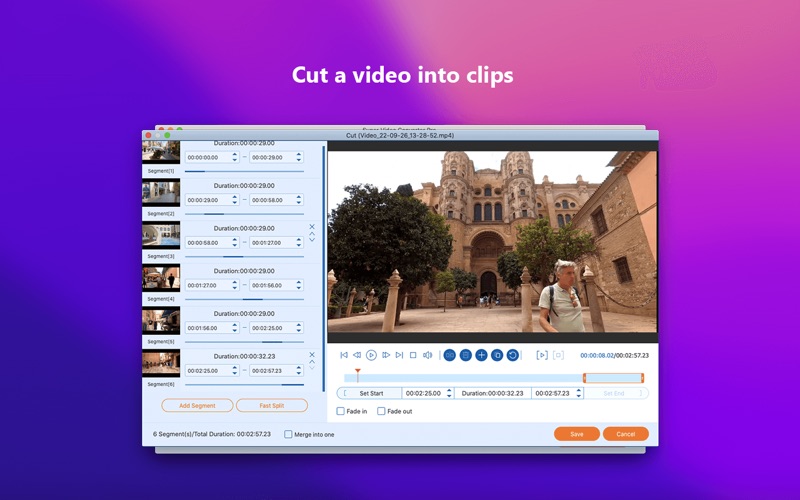
Task: Click the play button under the video
Action: [371, 355]
